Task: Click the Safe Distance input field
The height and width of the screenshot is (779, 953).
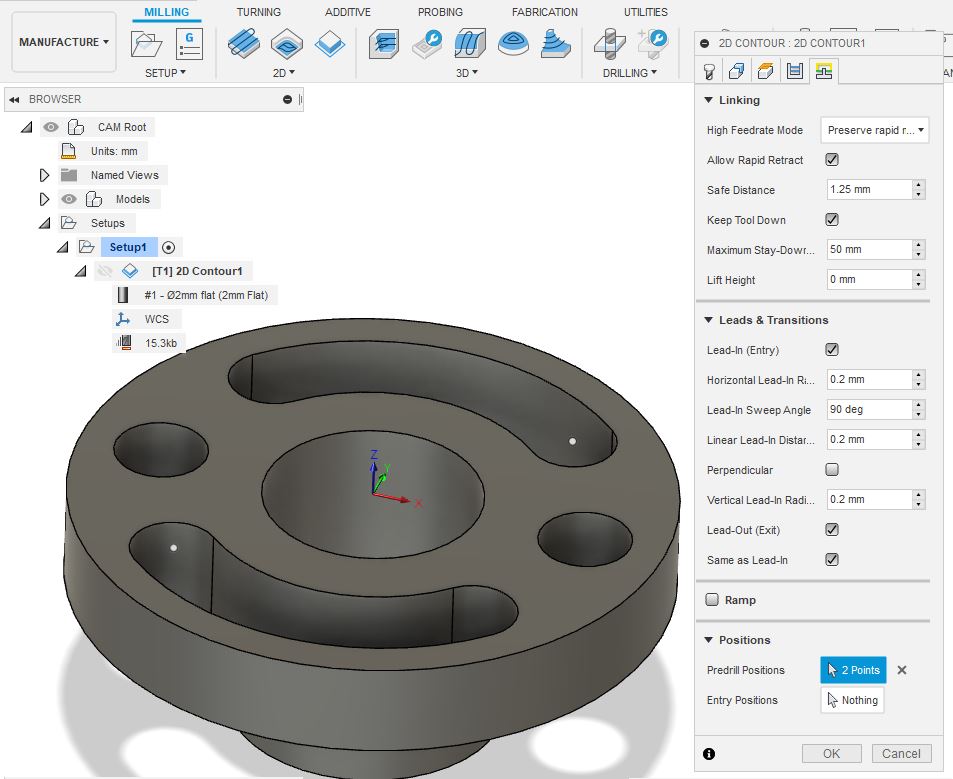Action: [x=869, y=190]
